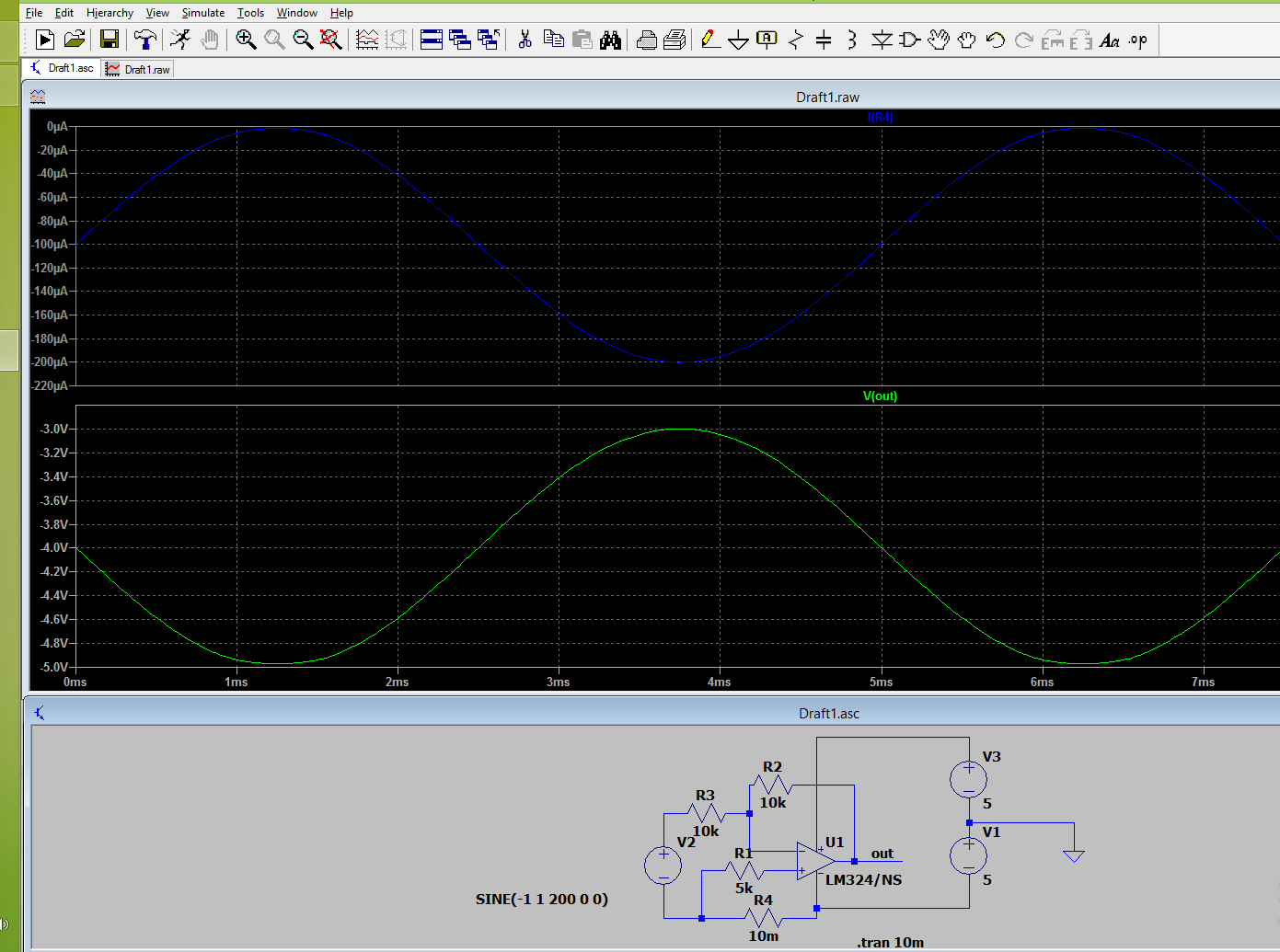Click the Zoom Full Extents icon
Image resolution: width=1280 pixels, height=952 pixels.
tap(331, 40)
